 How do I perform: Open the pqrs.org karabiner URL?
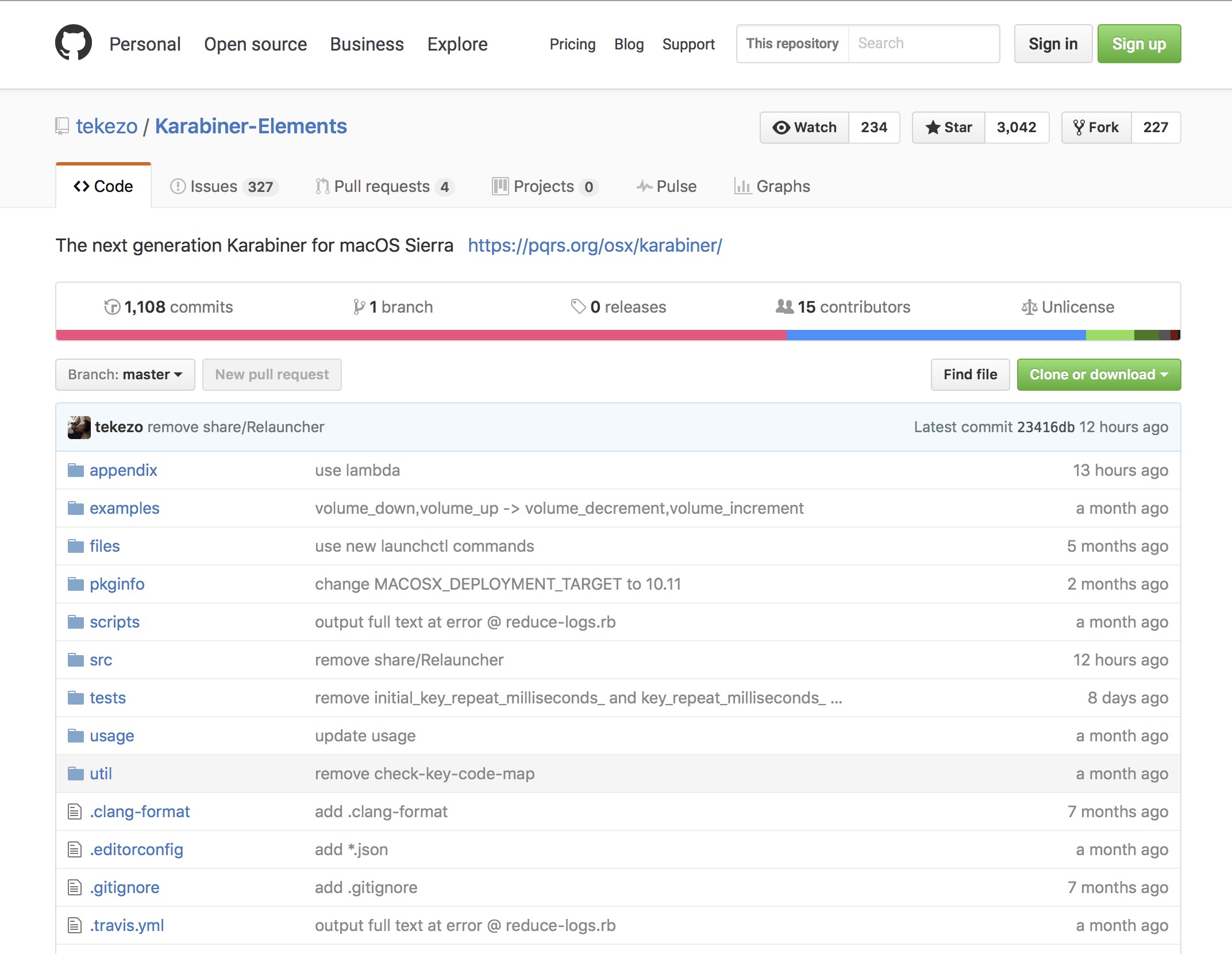point(595,245)
